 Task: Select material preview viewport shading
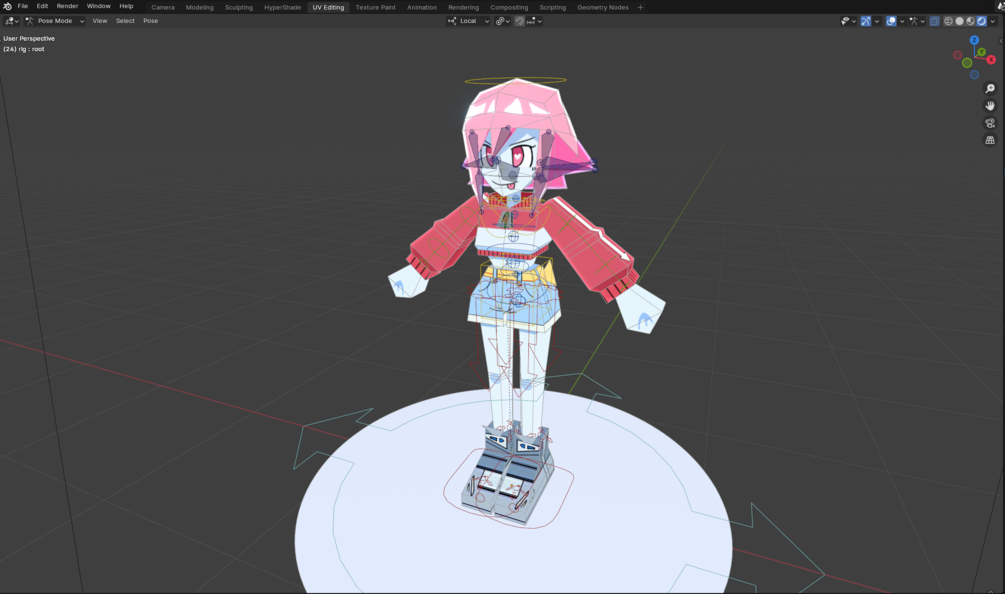click(970, 21)
